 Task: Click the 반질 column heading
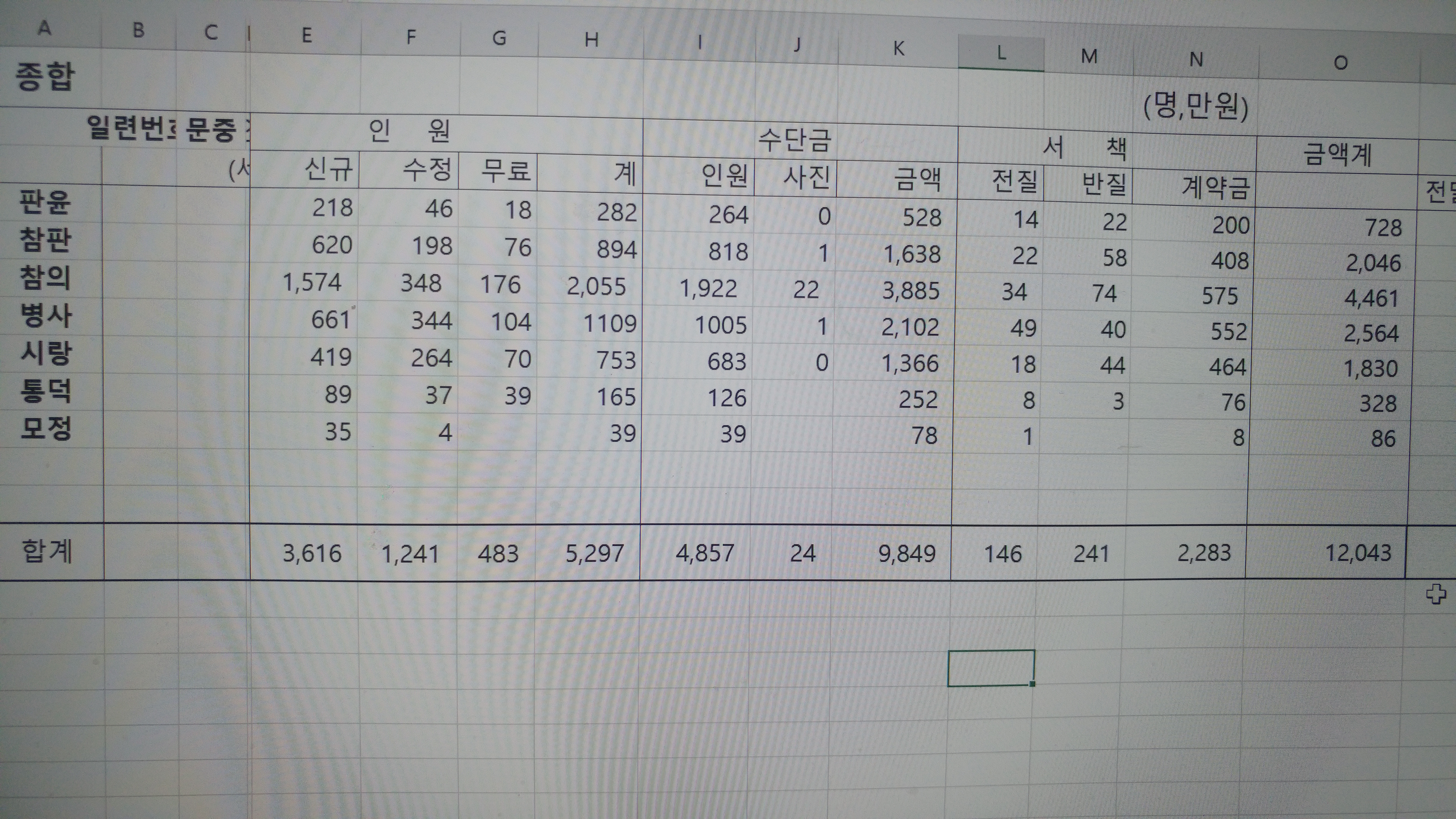(1104, 184)
